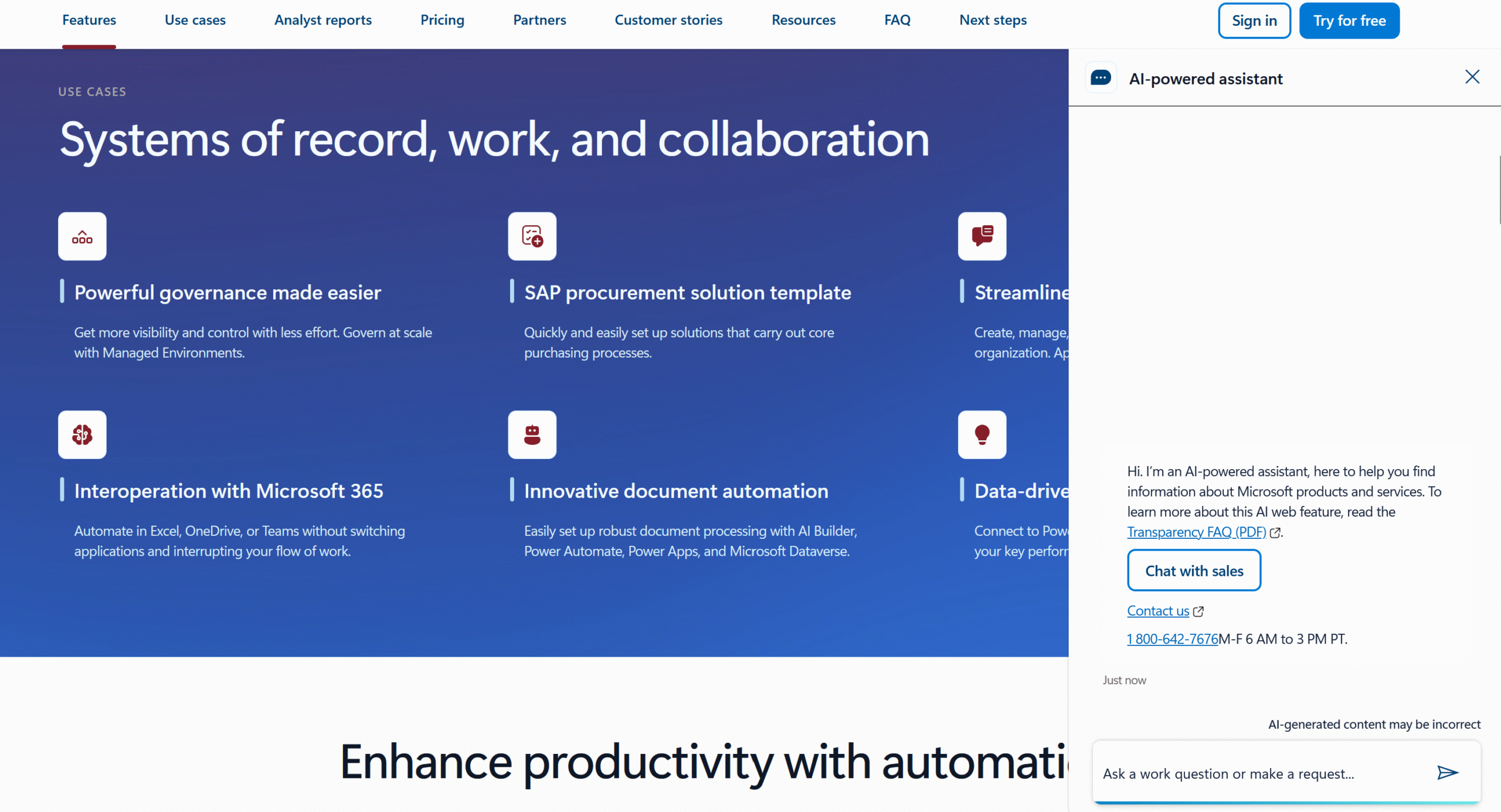Screen dimensions: 1501x812
Task: Open the Contact us link
Action: 1158,611
